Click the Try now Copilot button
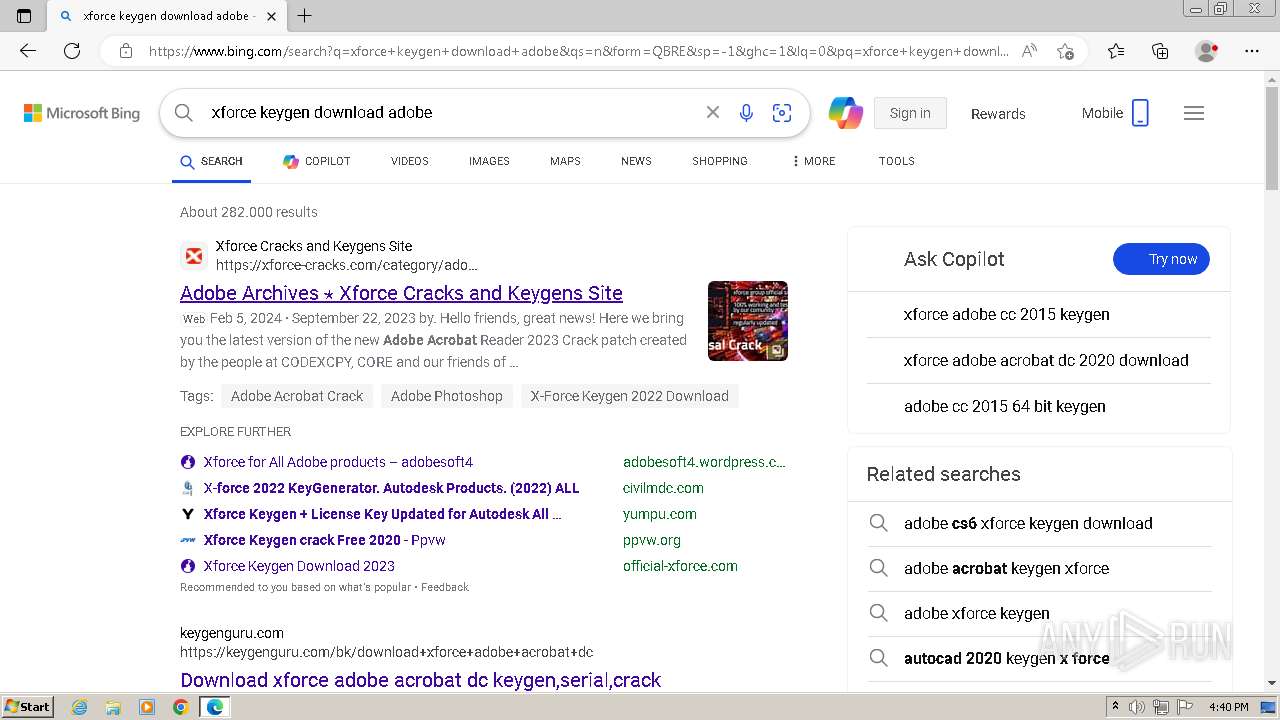The width and height of the screenshot is (1280, 720). [x=1161, y=259]
